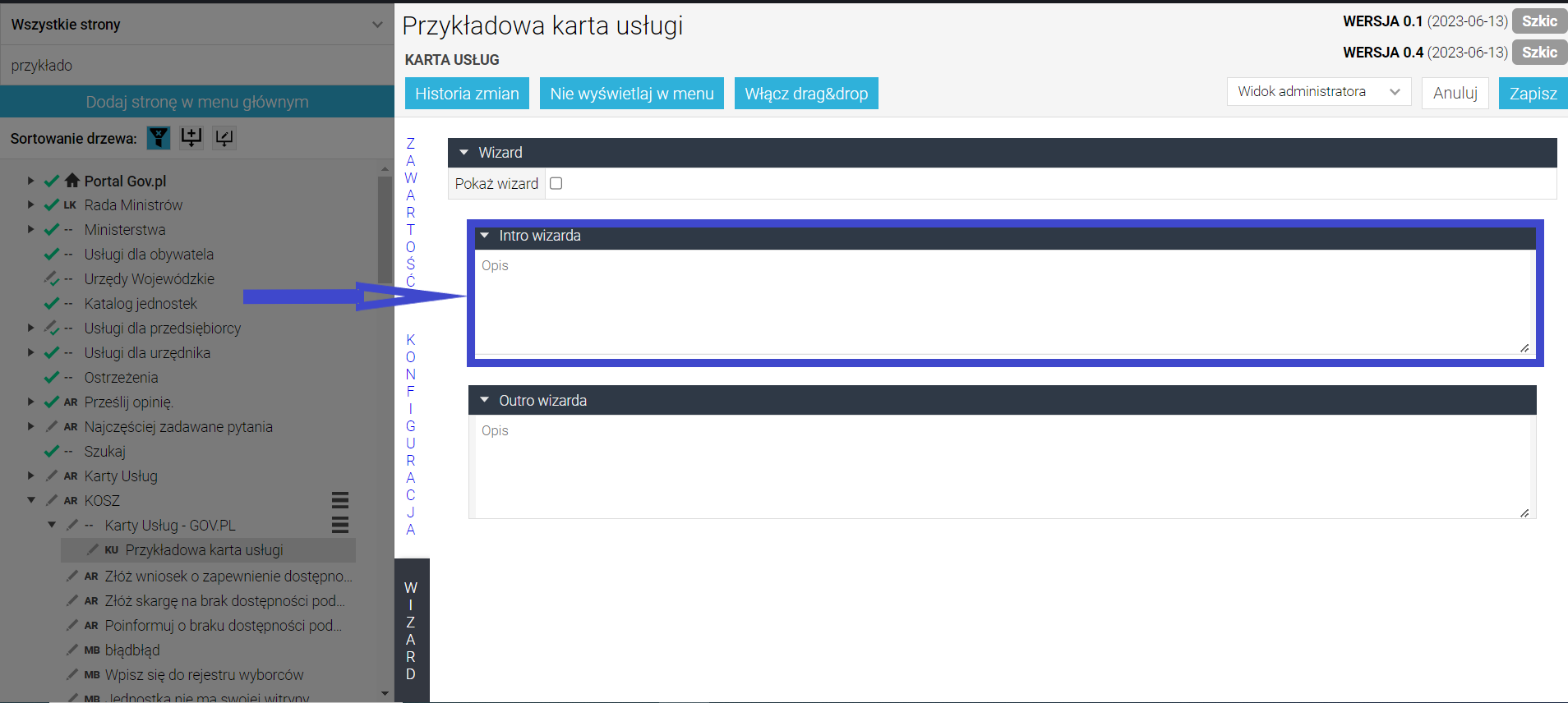Click the pencil icon beside Przykładowa karta usługi
This screenshot has height=703, width=1568.
pos(93,549)
